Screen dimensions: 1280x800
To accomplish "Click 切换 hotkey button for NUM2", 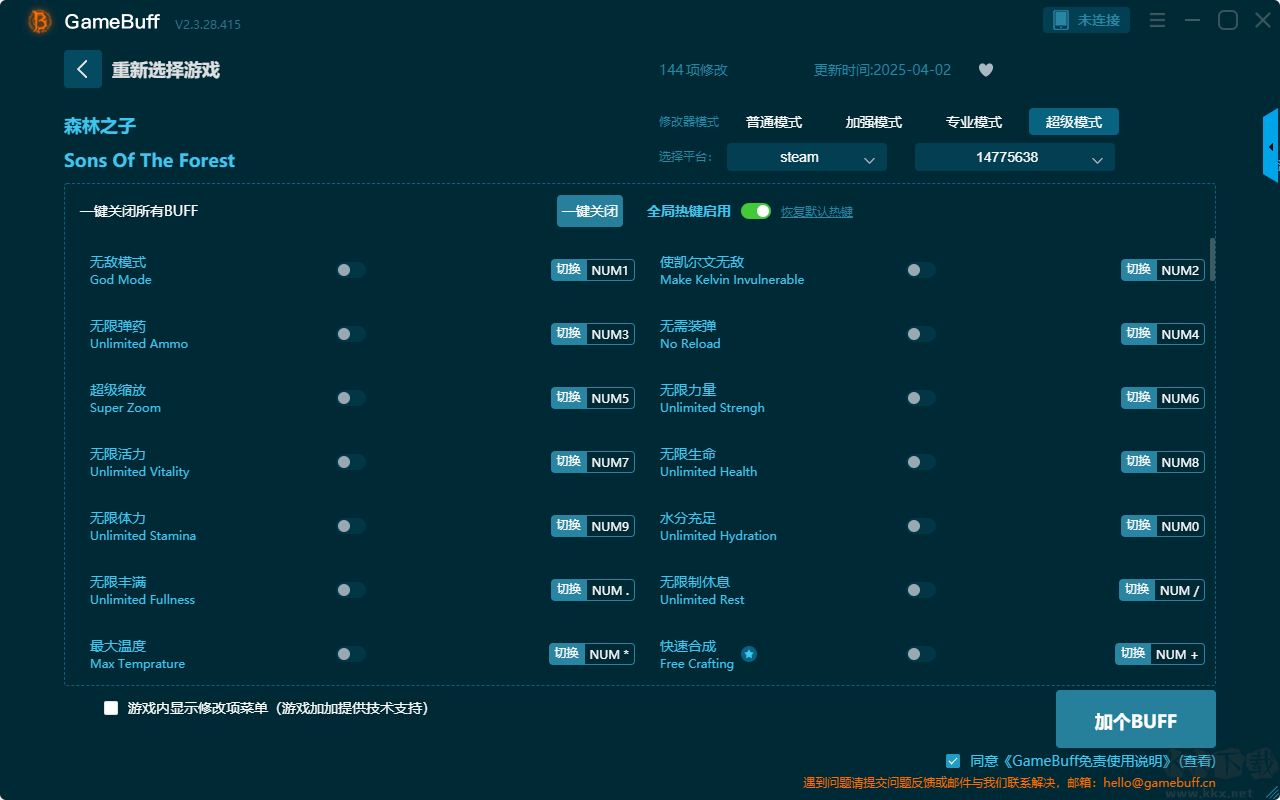I will point(1139,270).
